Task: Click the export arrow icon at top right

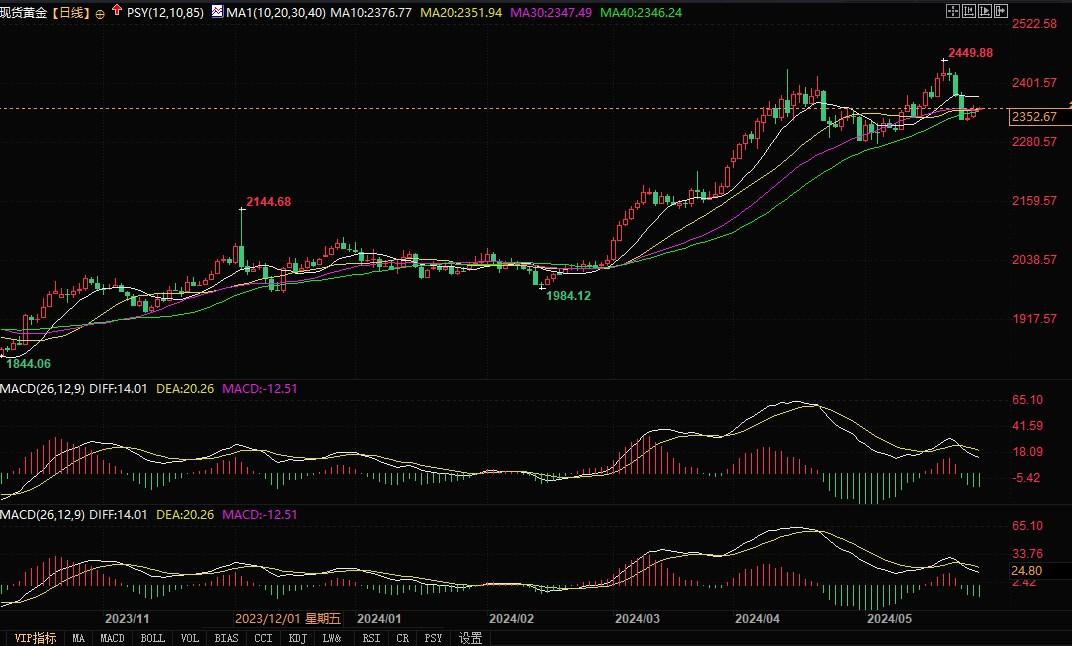Action: (1001, 11)
